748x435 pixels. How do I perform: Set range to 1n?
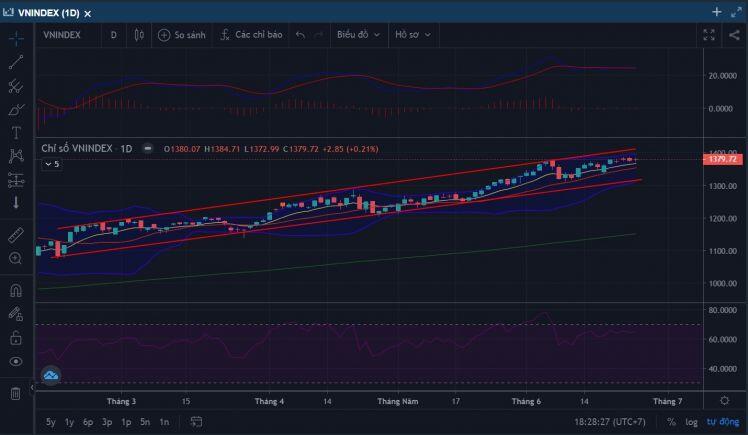[x=164, y=422]
